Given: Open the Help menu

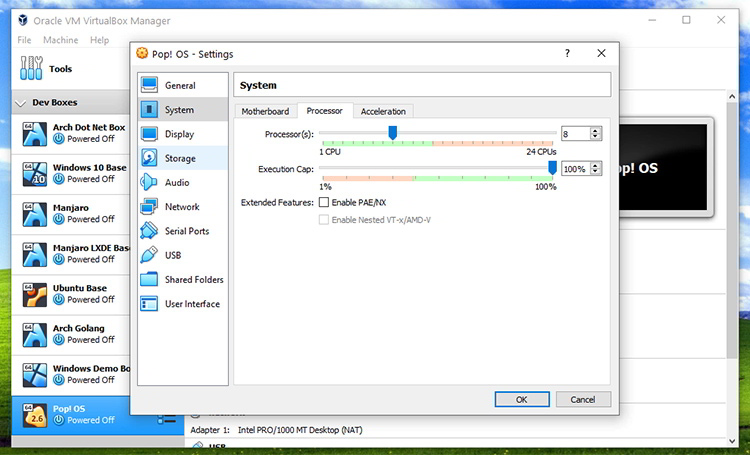Looking at the screenshot, I should 99,40.
